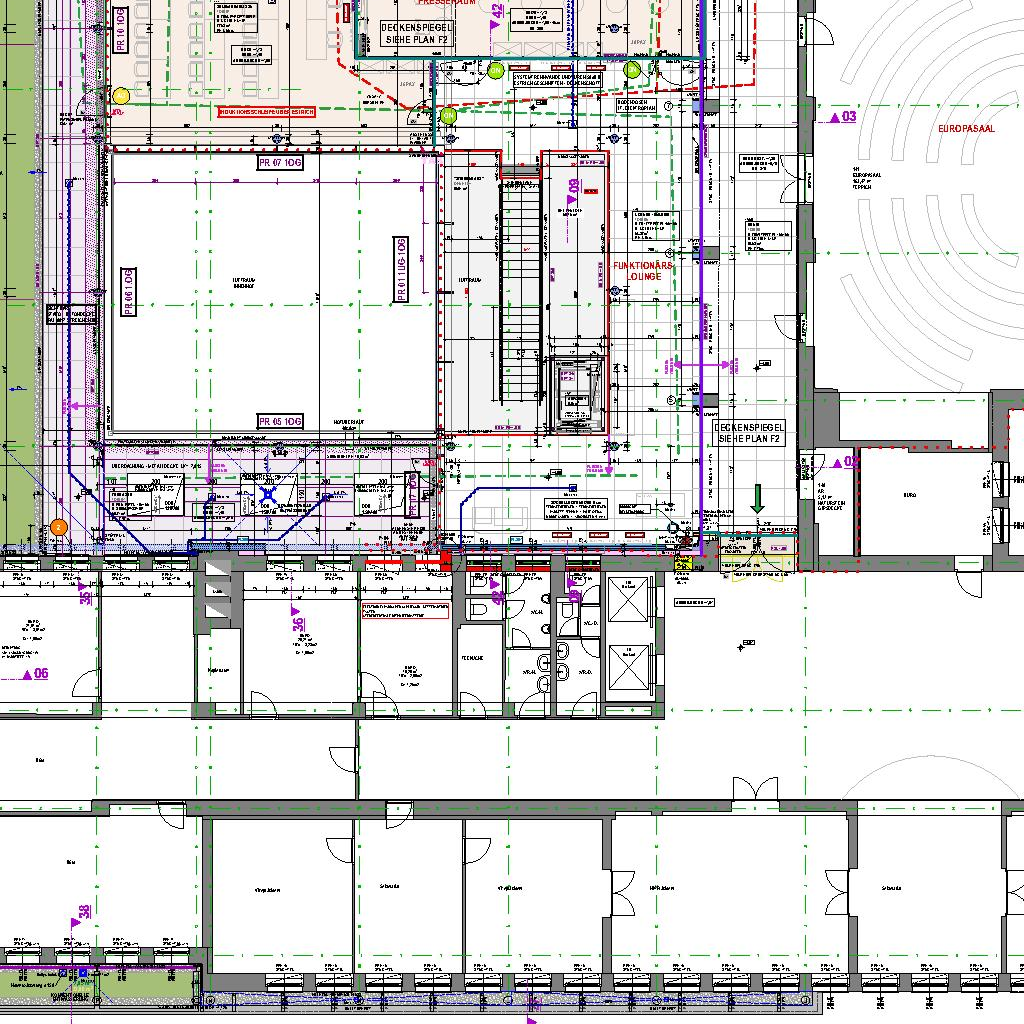Click the 'PR 05 1OG' label
1024x1024 pixels.
click(280, 421)
